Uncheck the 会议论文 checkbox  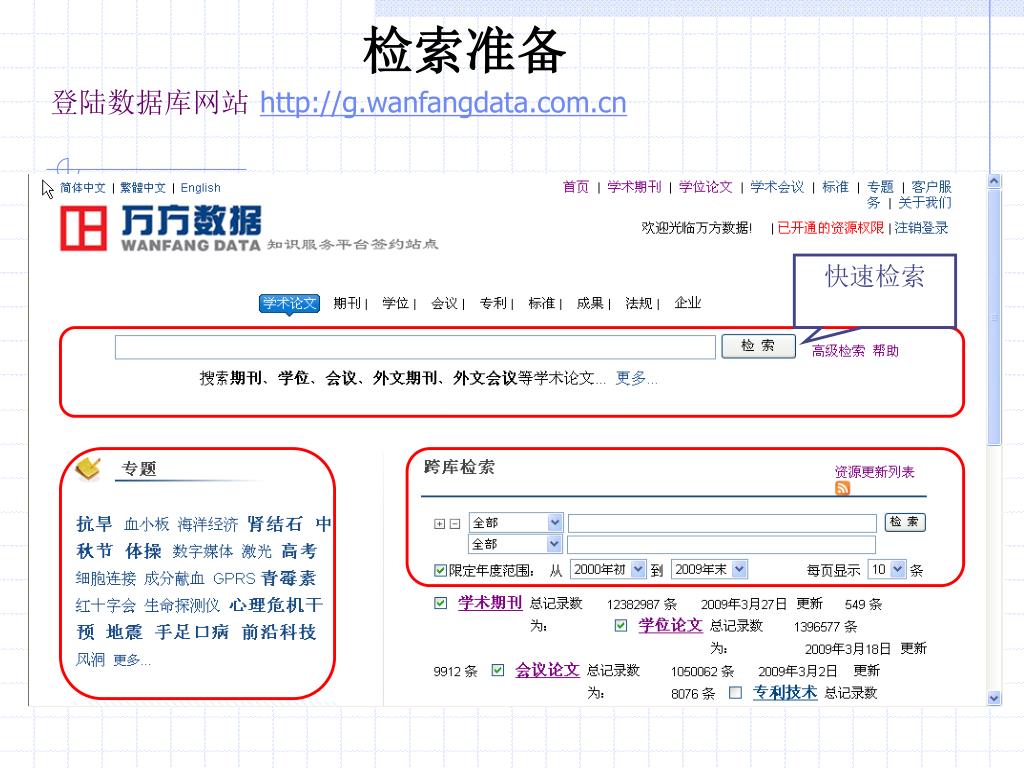click(498, 670)
